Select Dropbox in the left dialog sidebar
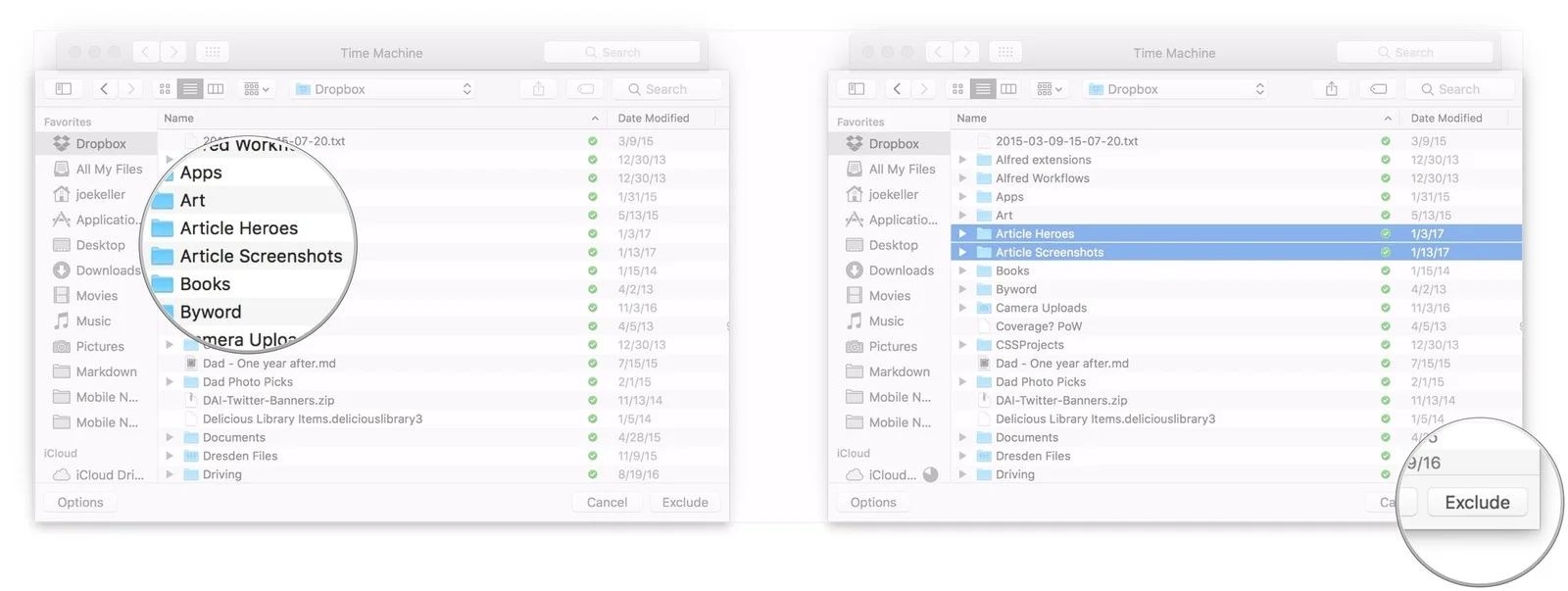1568x591 pixels. point(97,143)
